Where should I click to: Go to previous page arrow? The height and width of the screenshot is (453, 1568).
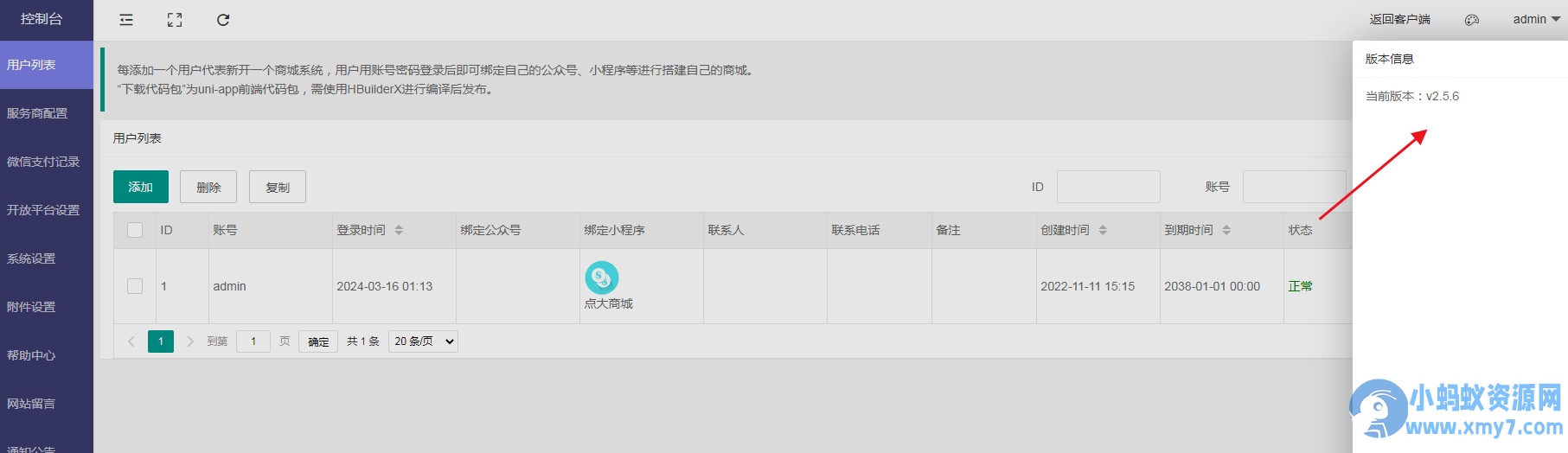(131, 341)
